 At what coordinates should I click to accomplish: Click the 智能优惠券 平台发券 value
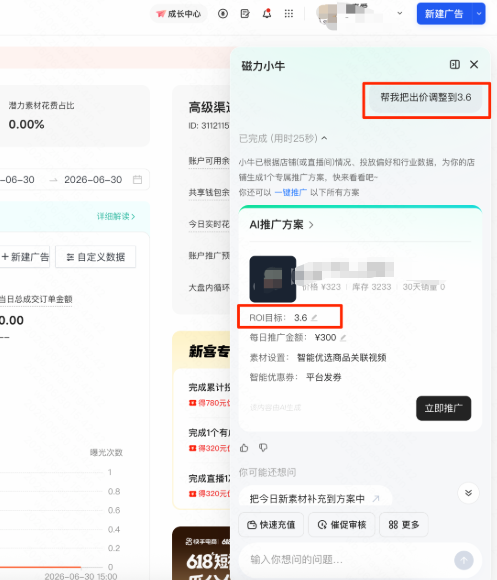click(324, 377)
